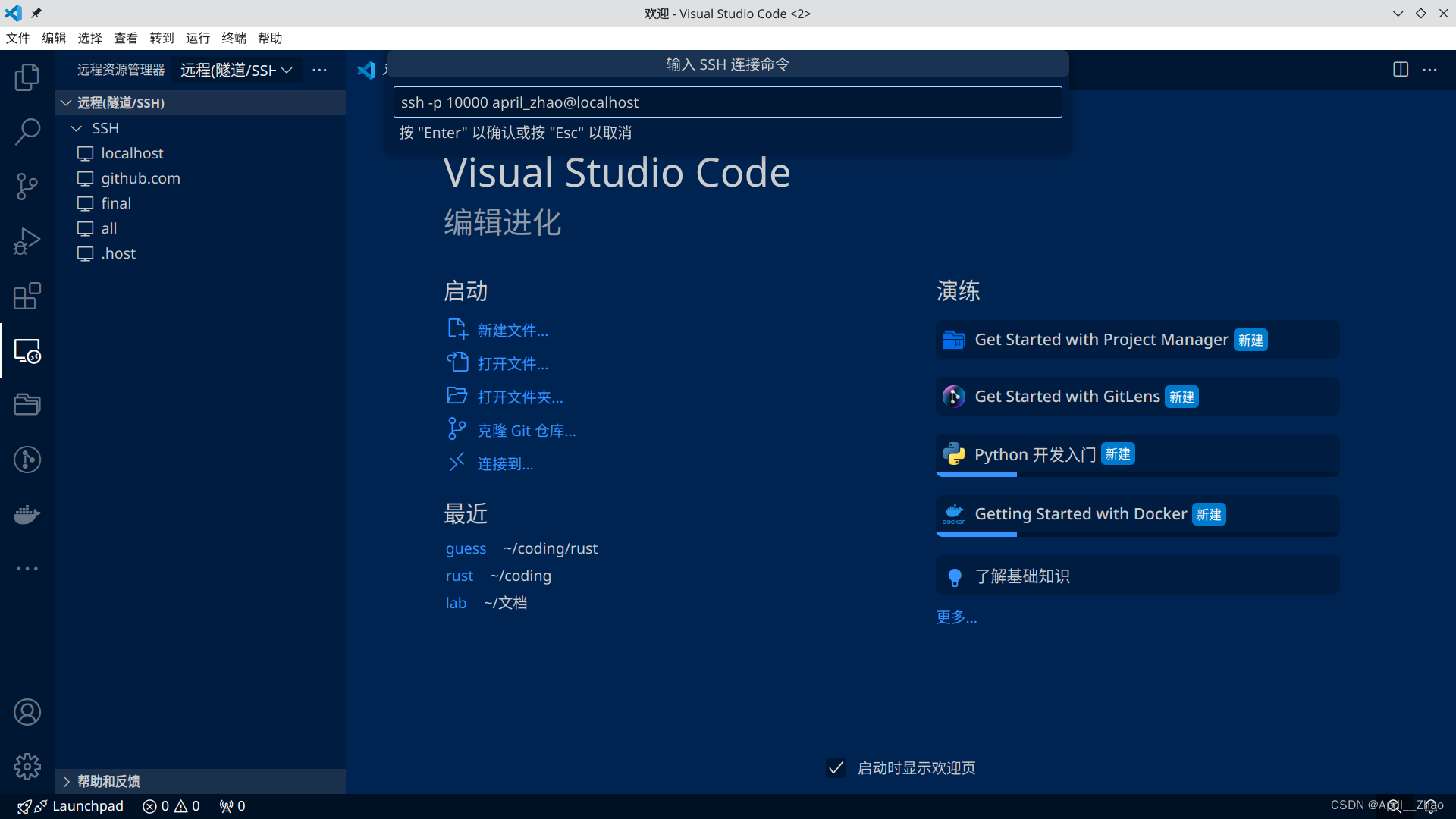Select github.com SSH host
This screenshot has height=819, width=1456.
140,178
